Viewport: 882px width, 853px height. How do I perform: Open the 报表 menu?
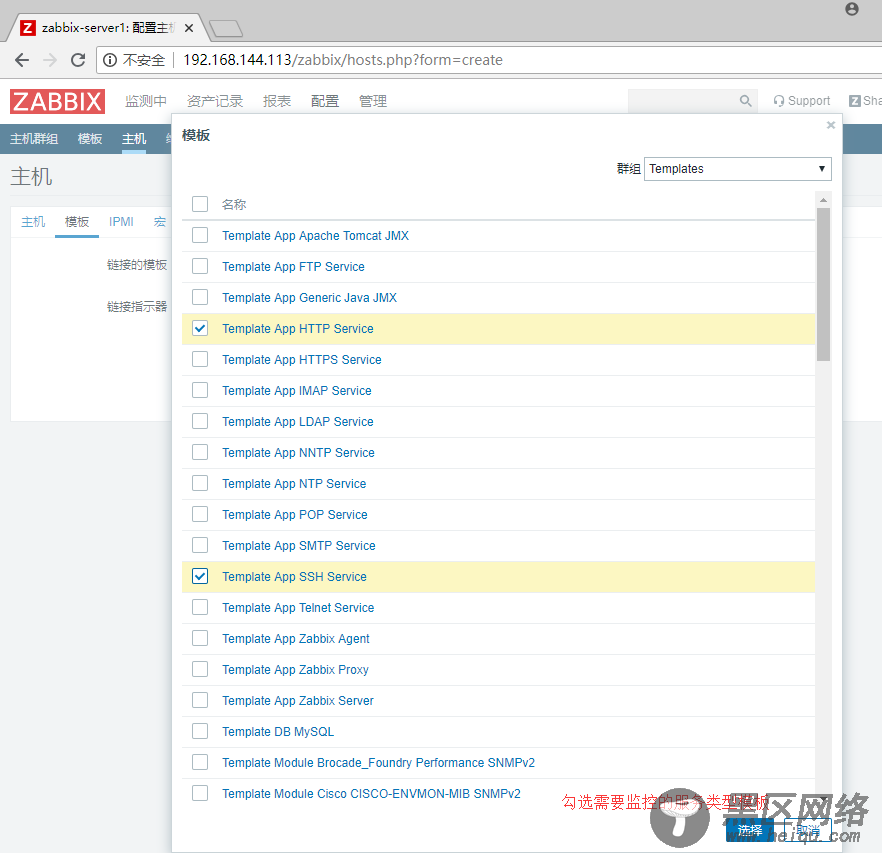pos(277,101)
